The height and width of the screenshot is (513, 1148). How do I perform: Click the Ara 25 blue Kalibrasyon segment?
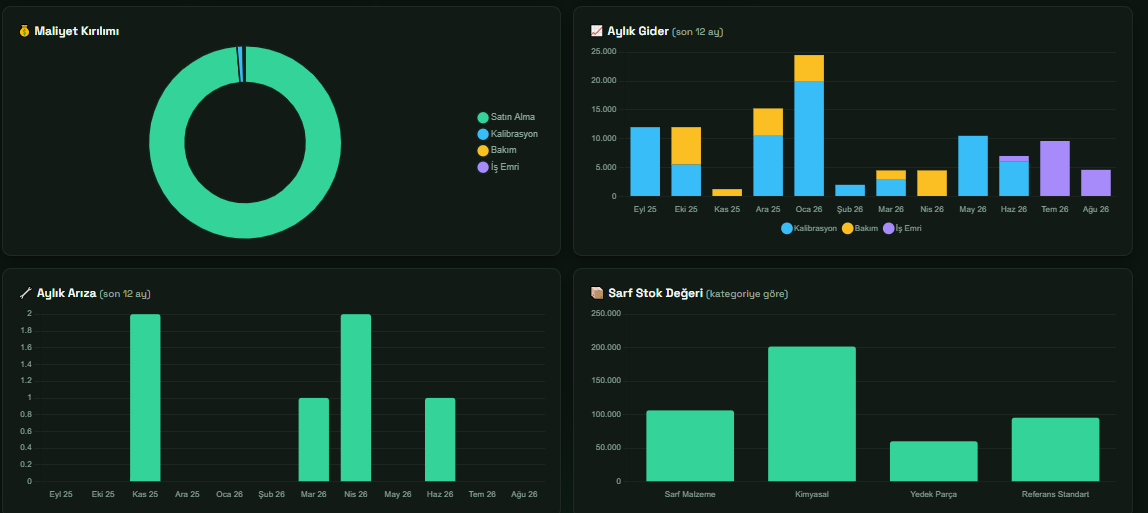pos(768,166)
